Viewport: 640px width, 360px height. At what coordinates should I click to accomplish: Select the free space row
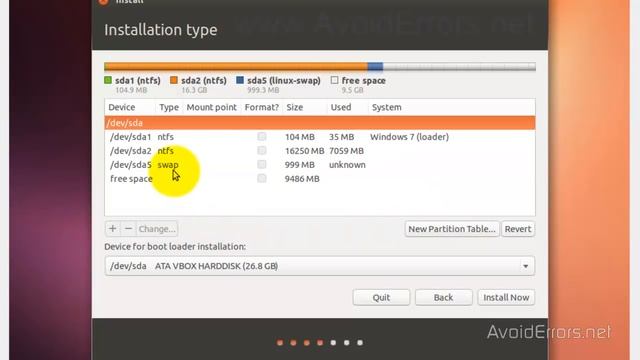coord(320,178)
